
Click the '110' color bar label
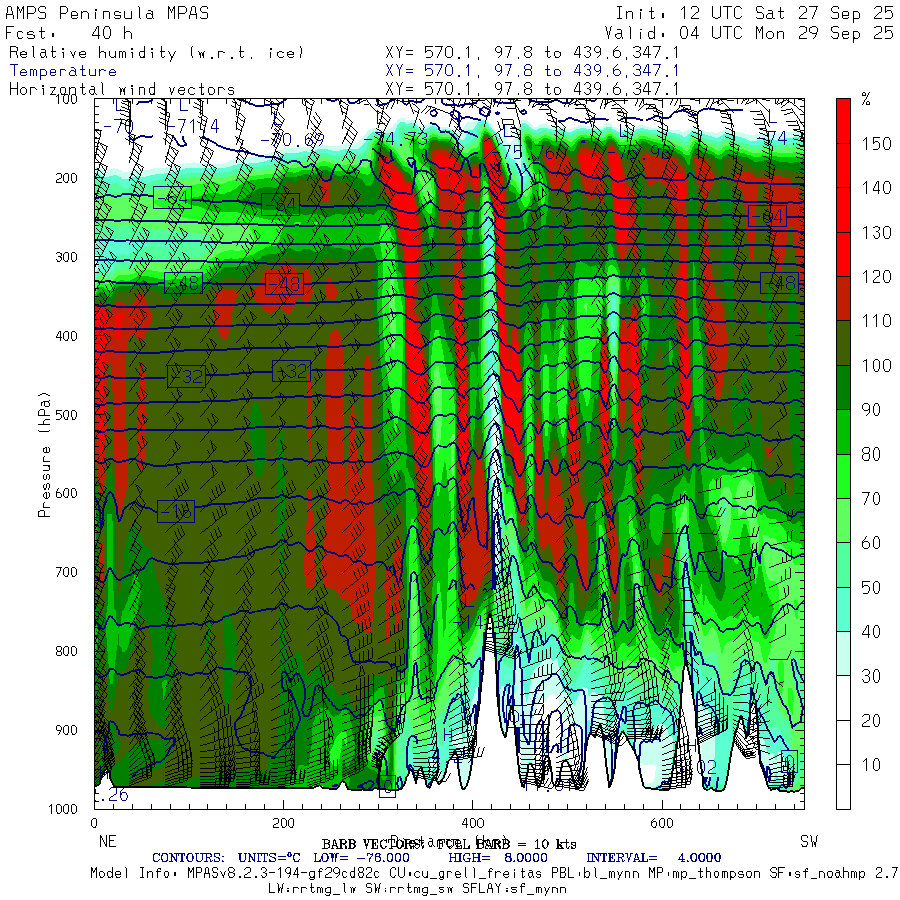coord(876,321)
